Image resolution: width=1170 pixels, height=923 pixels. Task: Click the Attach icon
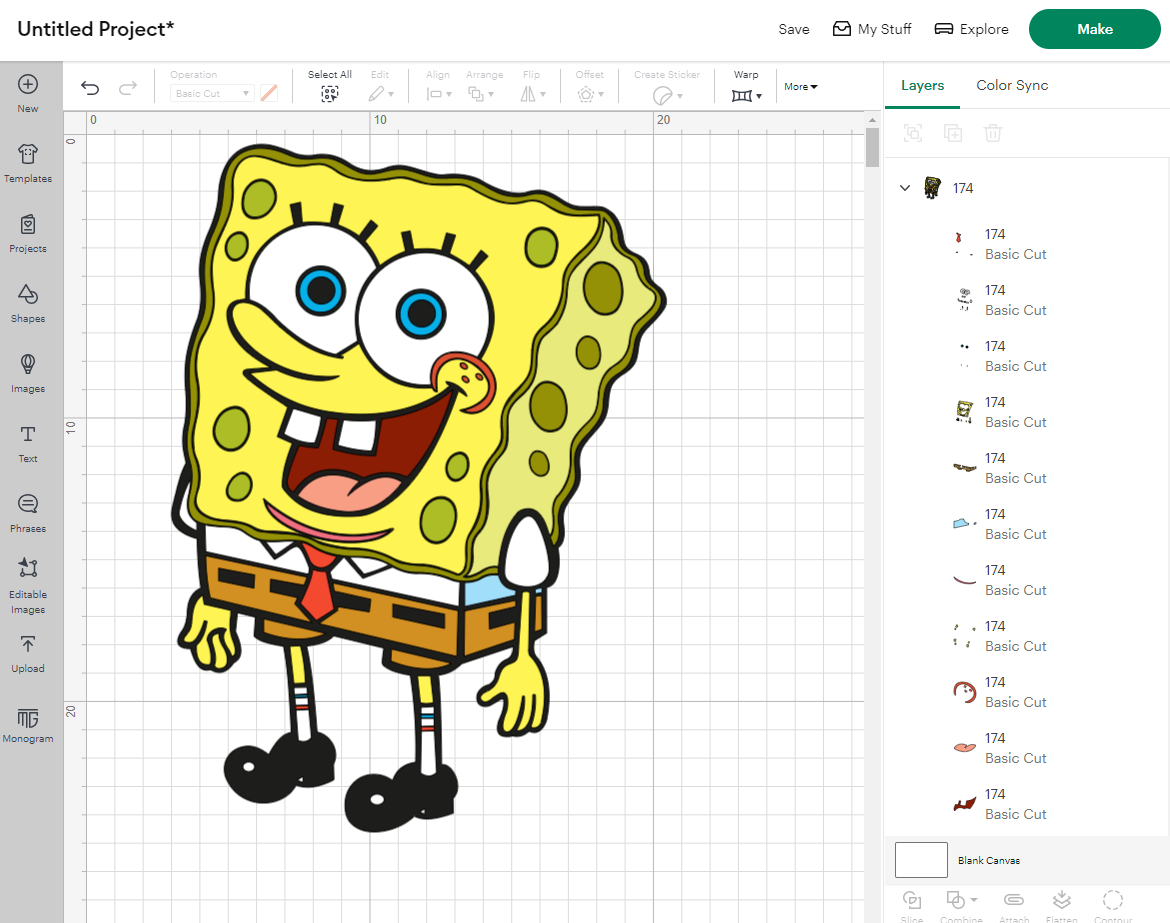point(1014,900)
